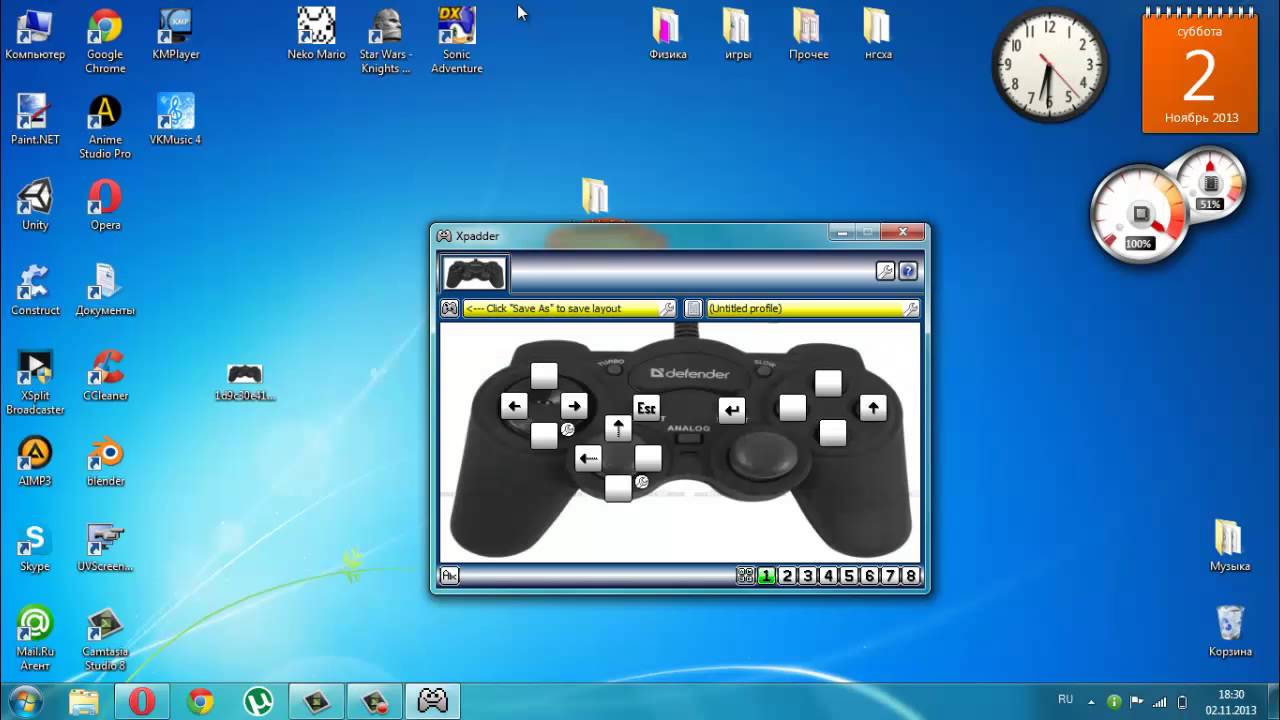This screenshot has height=720, width=1280.
Task: Switch to set 4 in Xpadder
Action: pos(828,576)
